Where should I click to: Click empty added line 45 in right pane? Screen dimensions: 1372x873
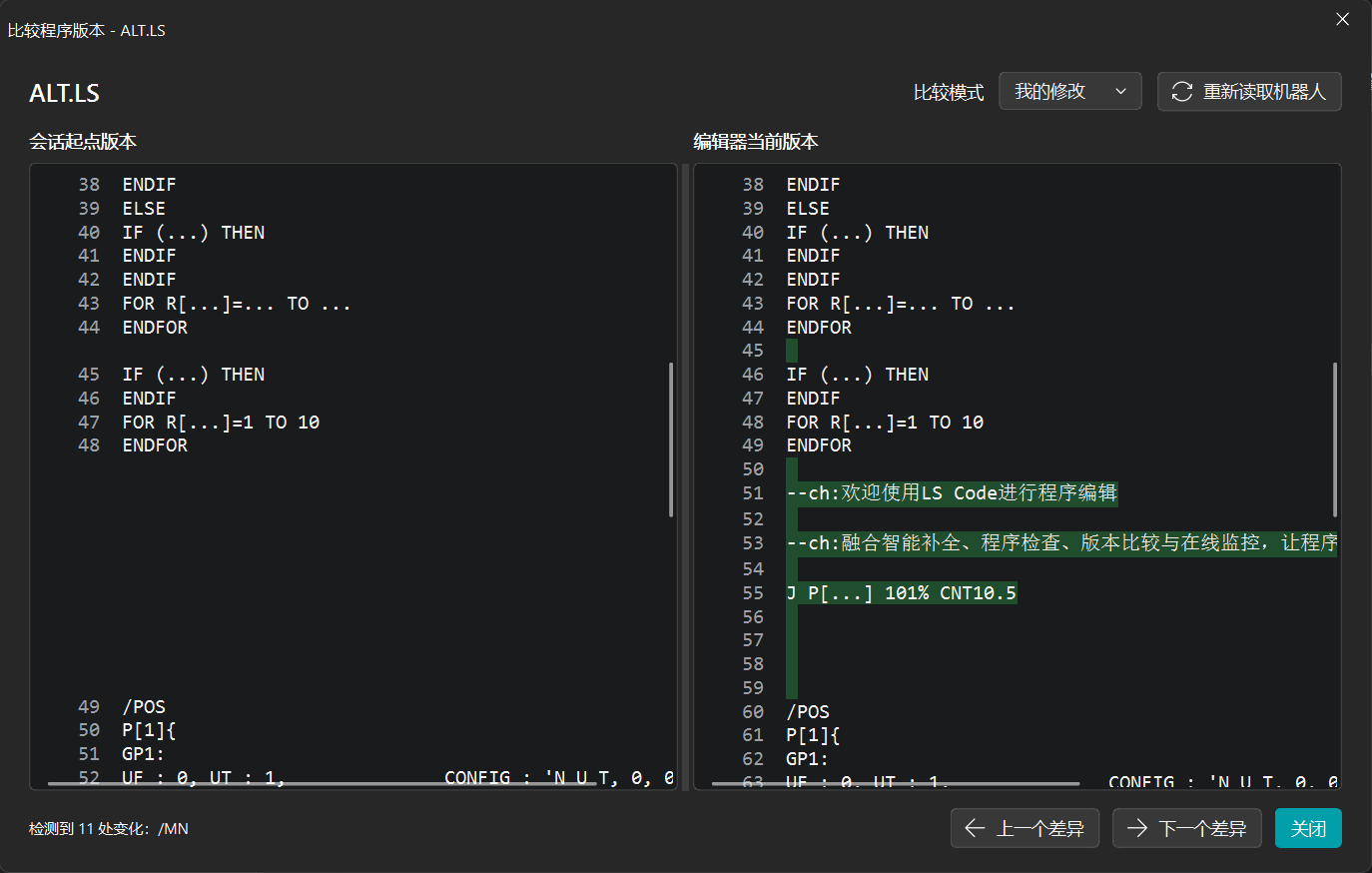coord(792,351)
